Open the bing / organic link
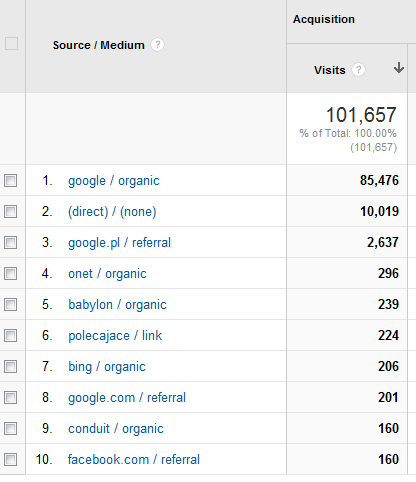 coord(107,367)
